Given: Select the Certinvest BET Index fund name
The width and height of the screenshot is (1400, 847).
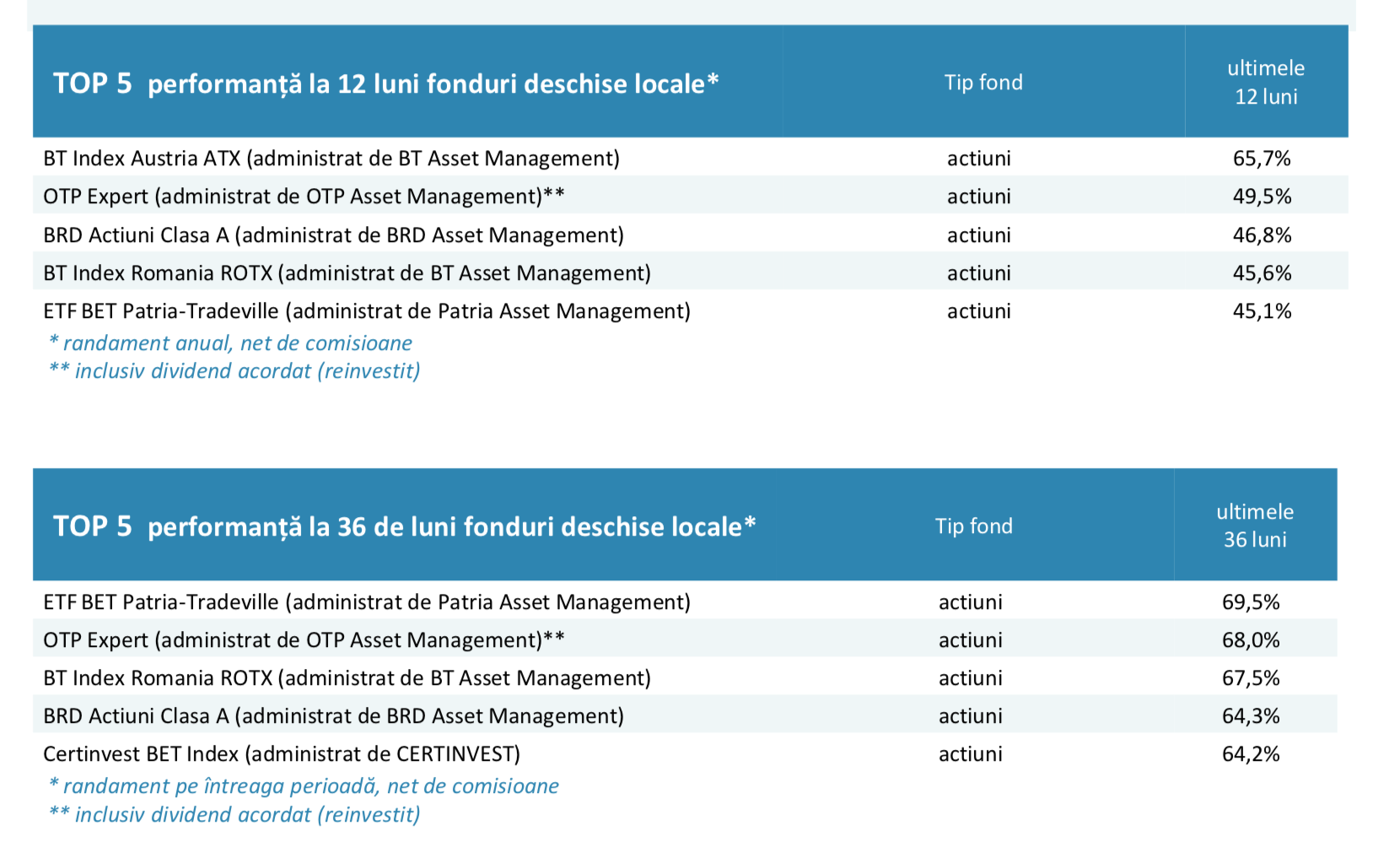Looking at the screenshot, I should coord(282,754).
